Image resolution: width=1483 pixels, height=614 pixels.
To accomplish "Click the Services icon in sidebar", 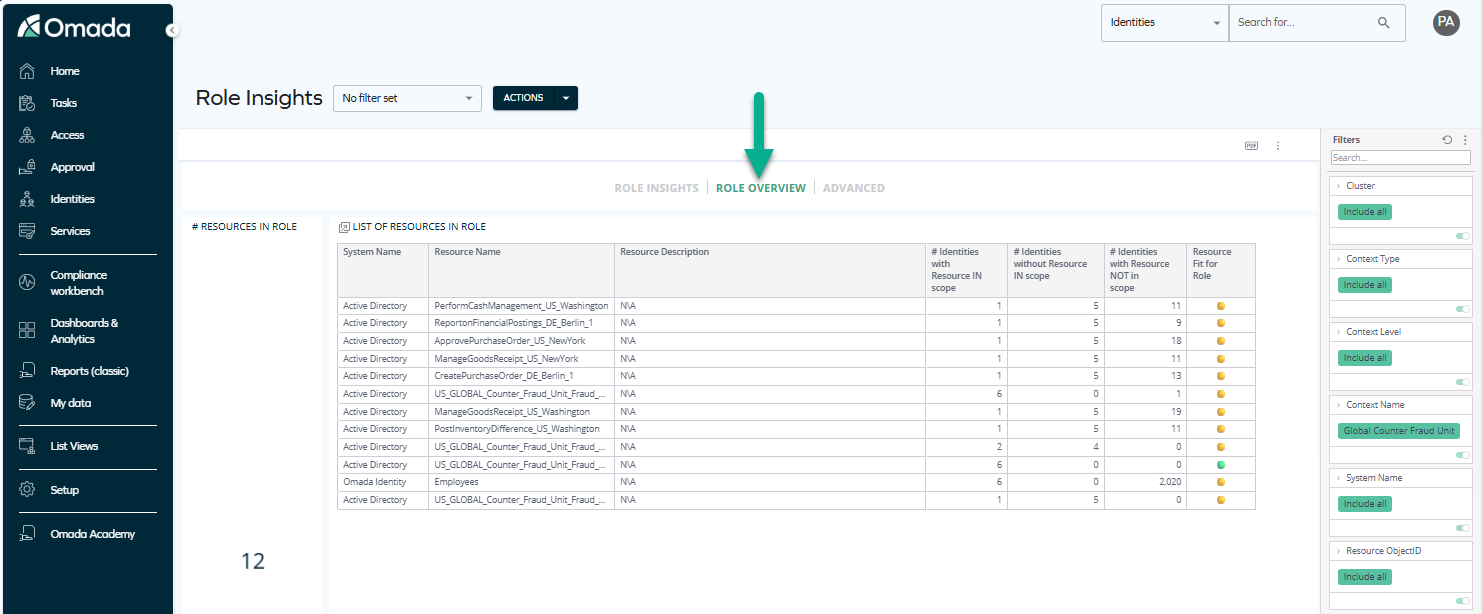I will pyautogui.click(x=28, y=231).
